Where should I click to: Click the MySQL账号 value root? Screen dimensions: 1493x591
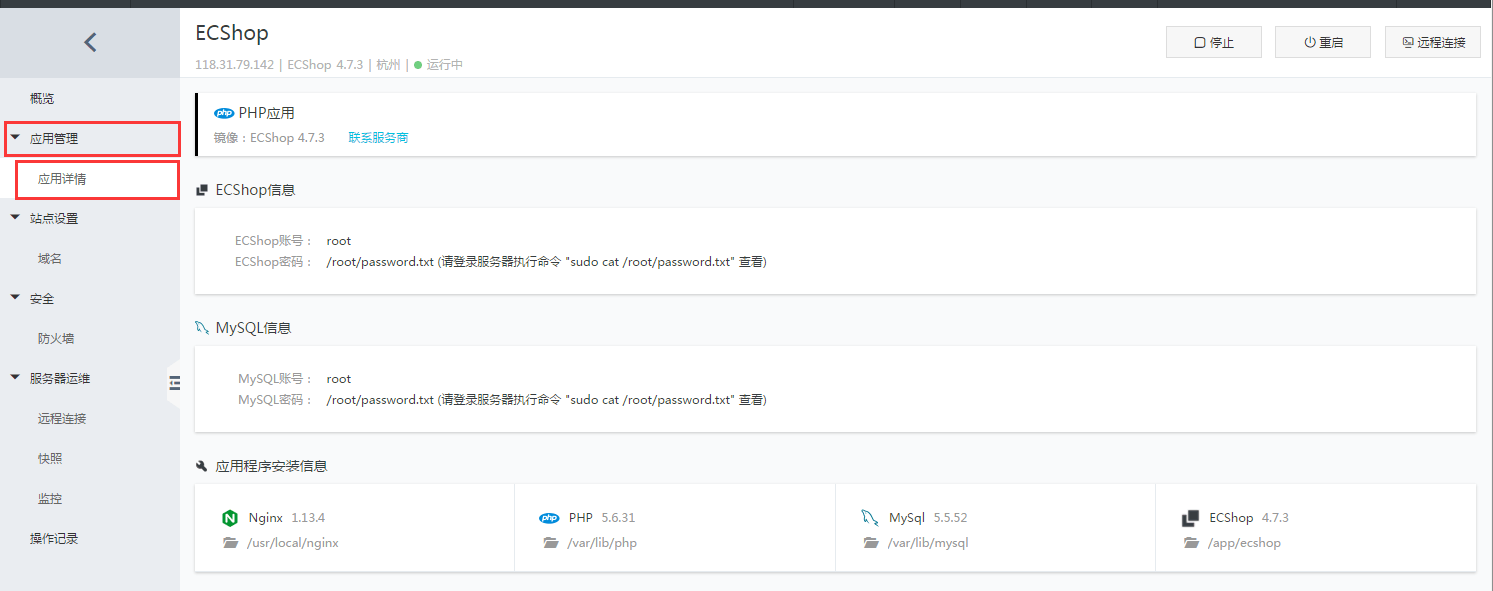pos(339,379)
